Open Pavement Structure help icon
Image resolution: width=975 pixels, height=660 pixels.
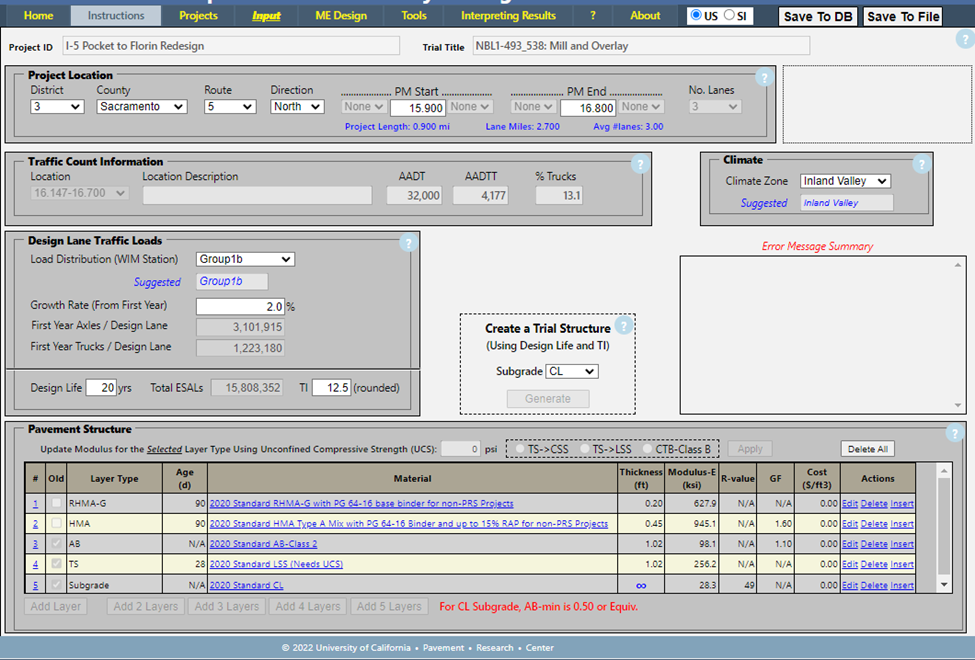coord(954,433)
